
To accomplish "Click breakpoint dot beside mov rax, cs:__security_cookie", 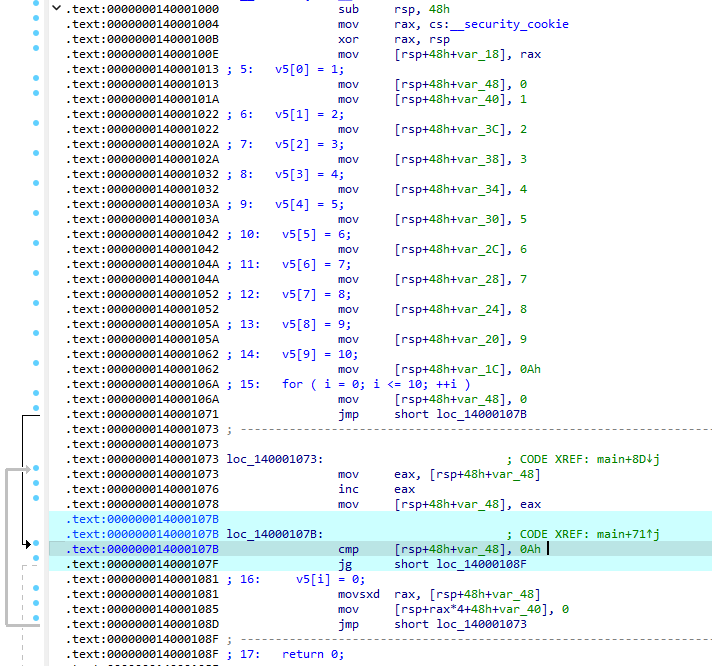I will (36, 23).
